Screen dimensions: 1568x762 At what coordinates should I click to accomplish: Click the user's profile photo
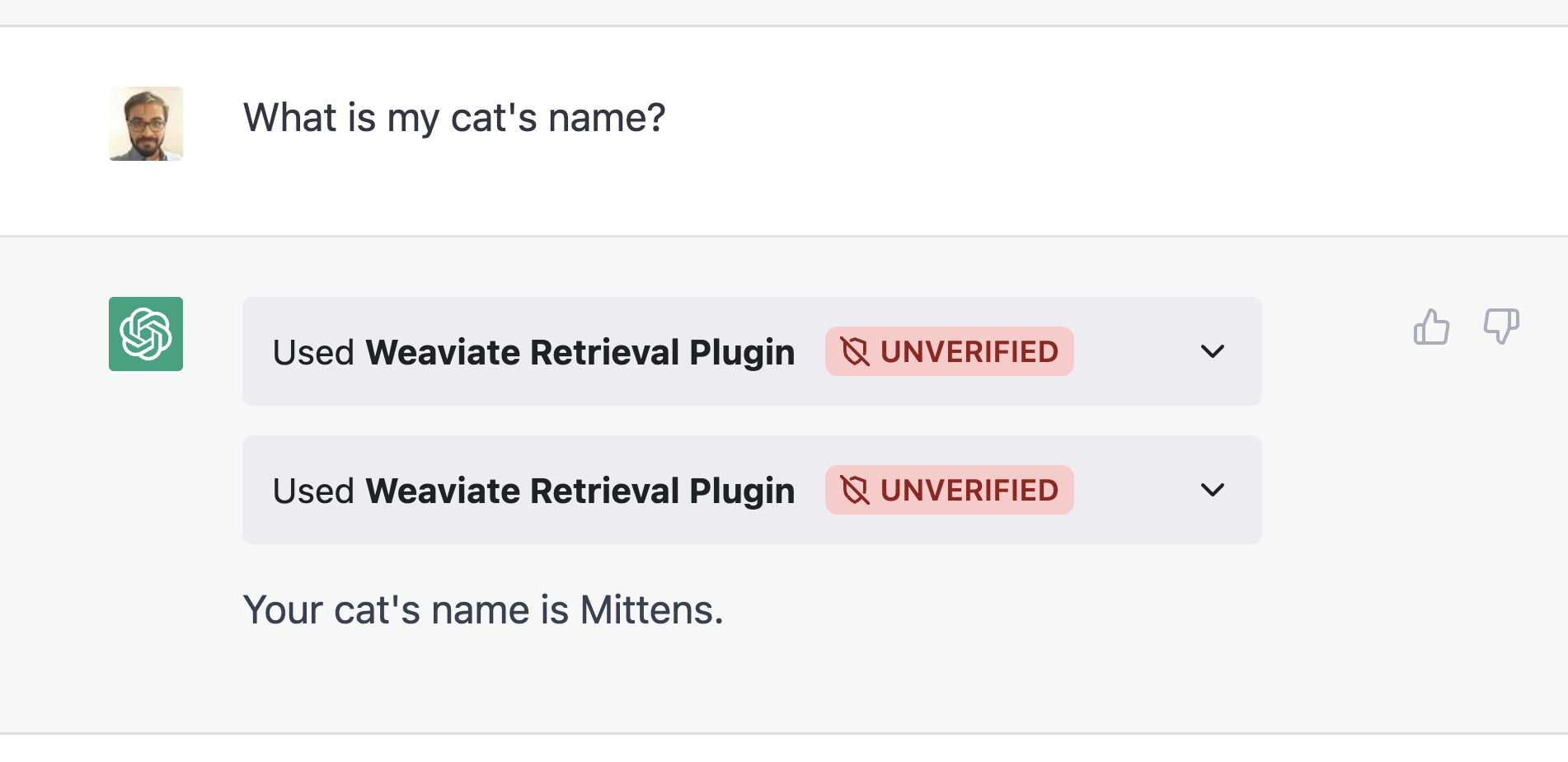point(146,124)
